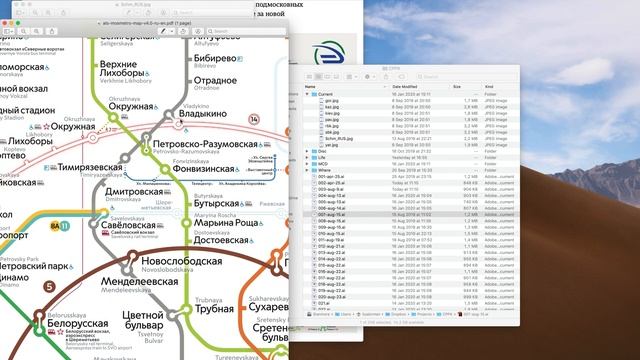Select the highlight pen tool in Preview
640x360 pixels.
pos(163,31)
